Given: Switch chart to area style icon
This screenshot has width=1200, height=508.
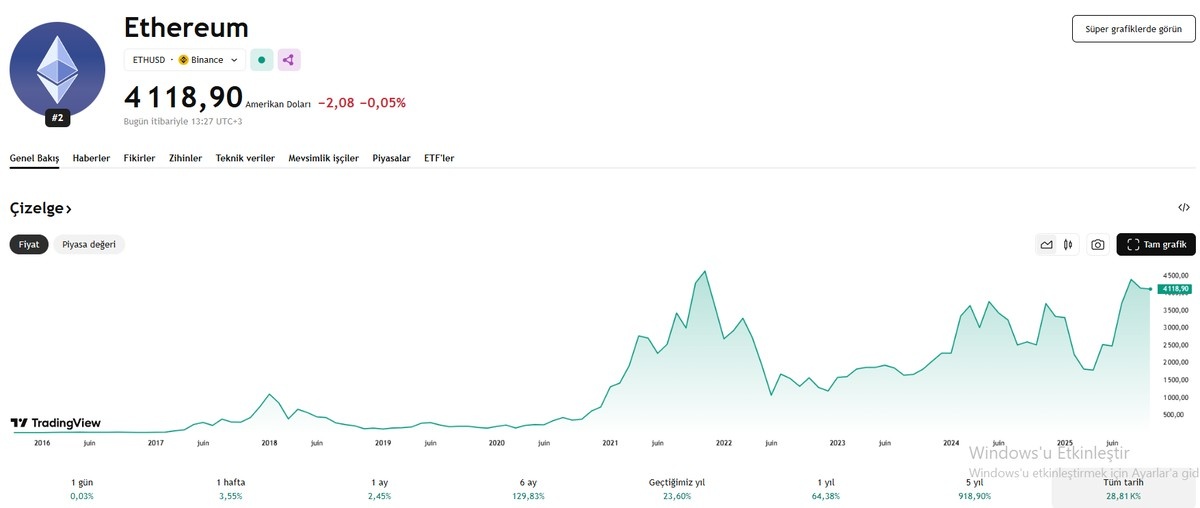Looking at the screenshot, I should point(1046,245).
